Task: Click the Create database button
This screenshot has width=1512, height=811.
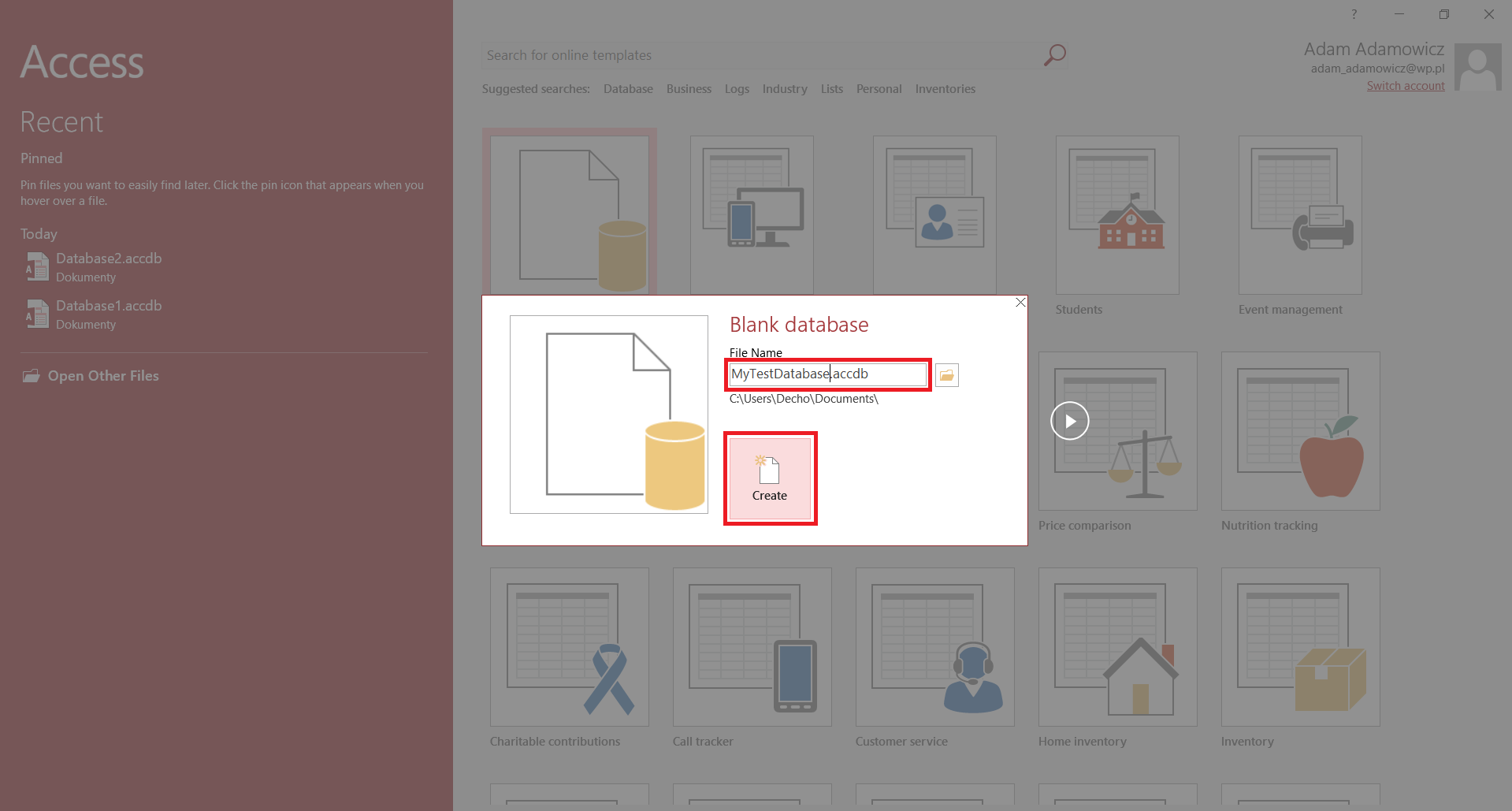Action: click(x=770, y=478)
